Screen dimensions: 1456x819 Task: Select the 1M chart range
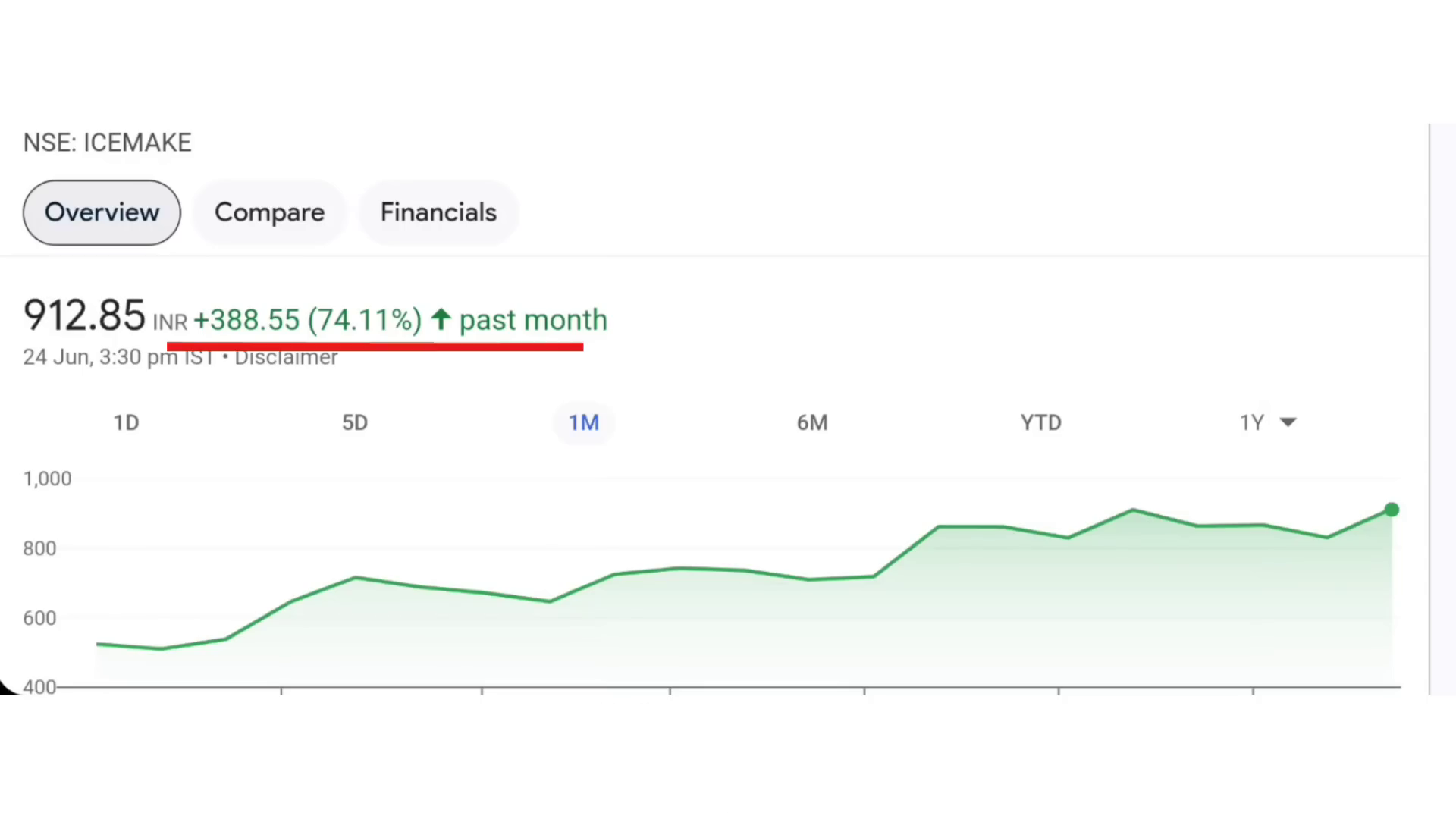tap(584, 422)
